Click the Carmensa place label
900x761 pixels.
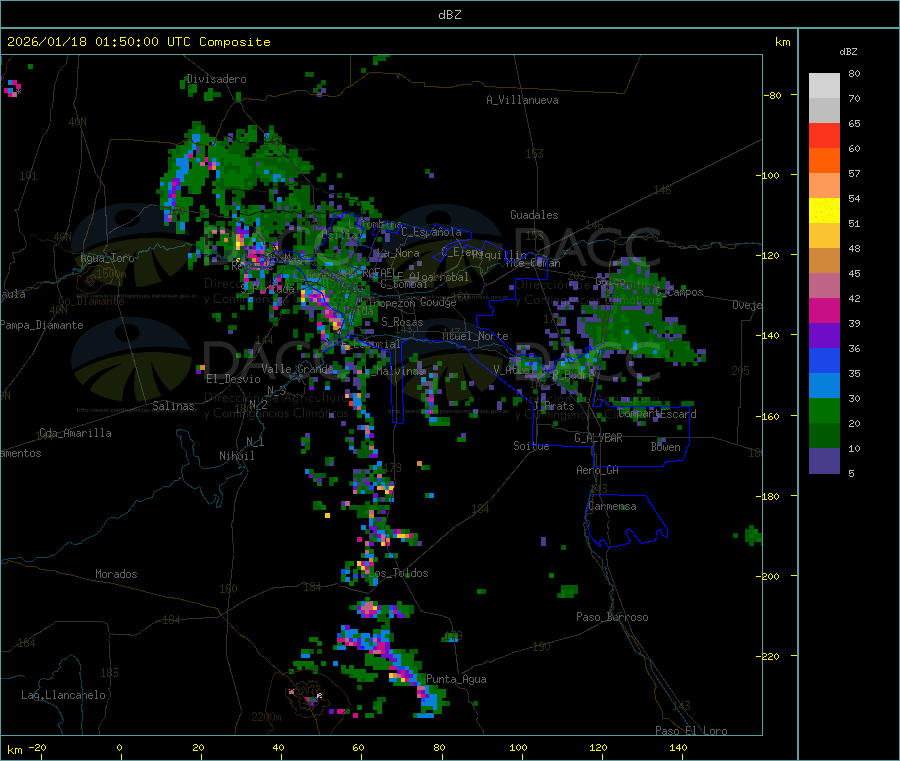point(612,506)
